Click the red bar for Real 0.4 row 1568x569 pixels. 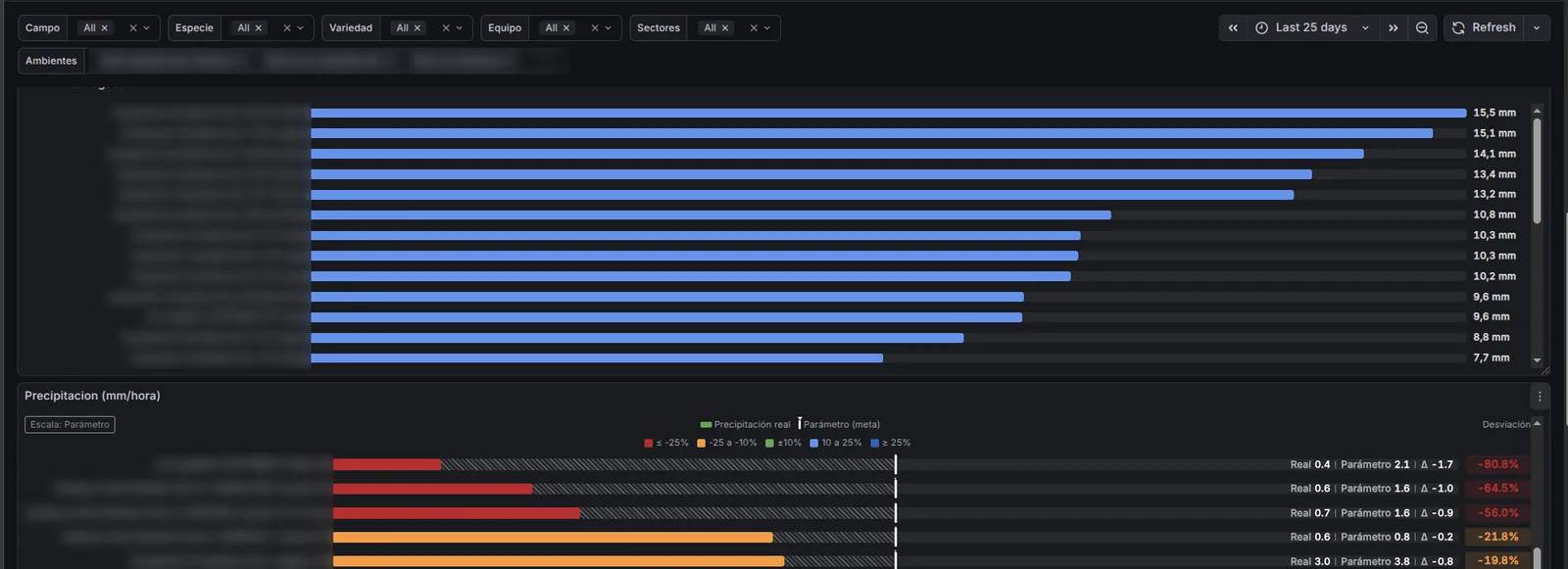pyautogui.click(x=387, y=465)
